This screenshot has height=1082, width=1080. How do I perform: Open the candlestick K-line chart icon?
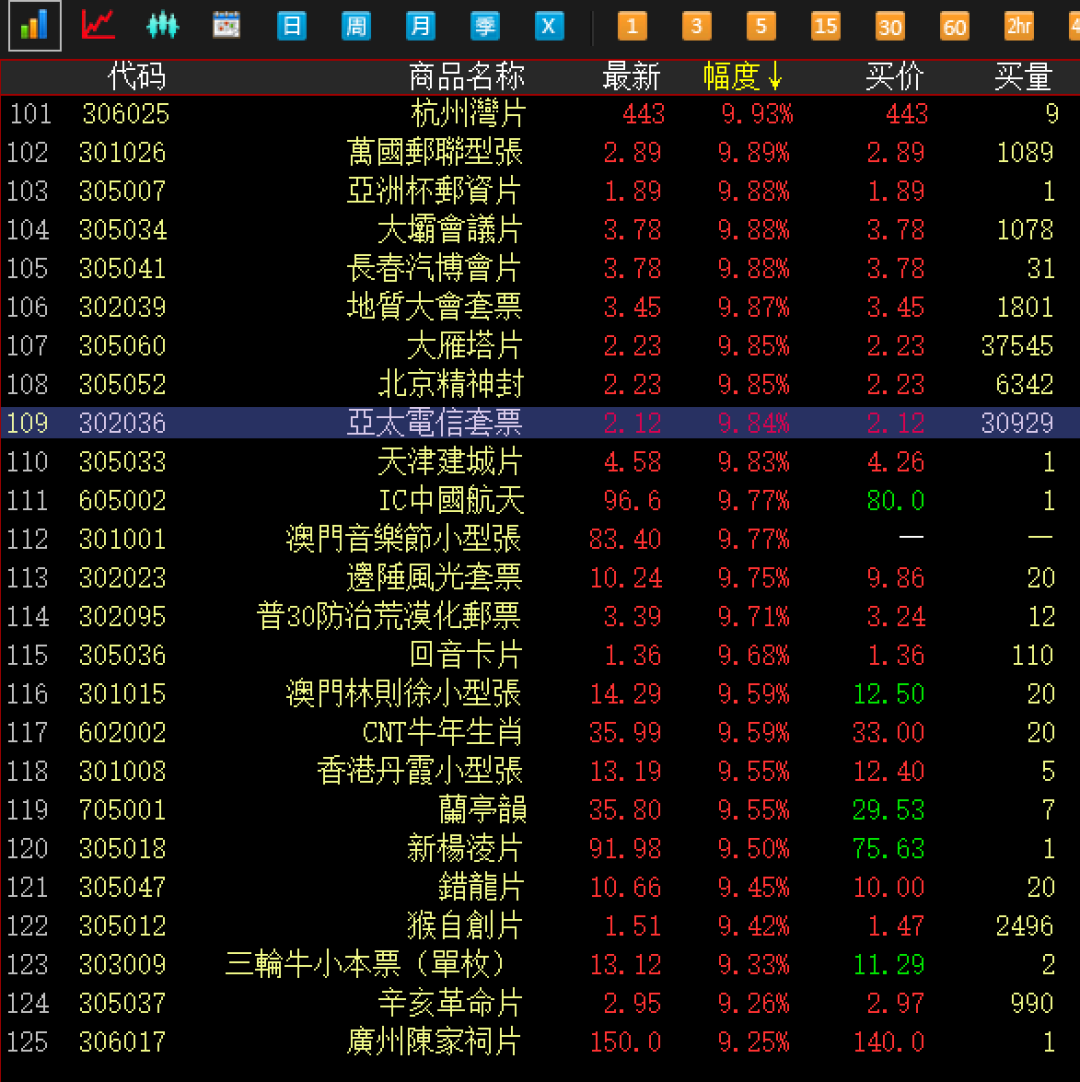(163, 26)
